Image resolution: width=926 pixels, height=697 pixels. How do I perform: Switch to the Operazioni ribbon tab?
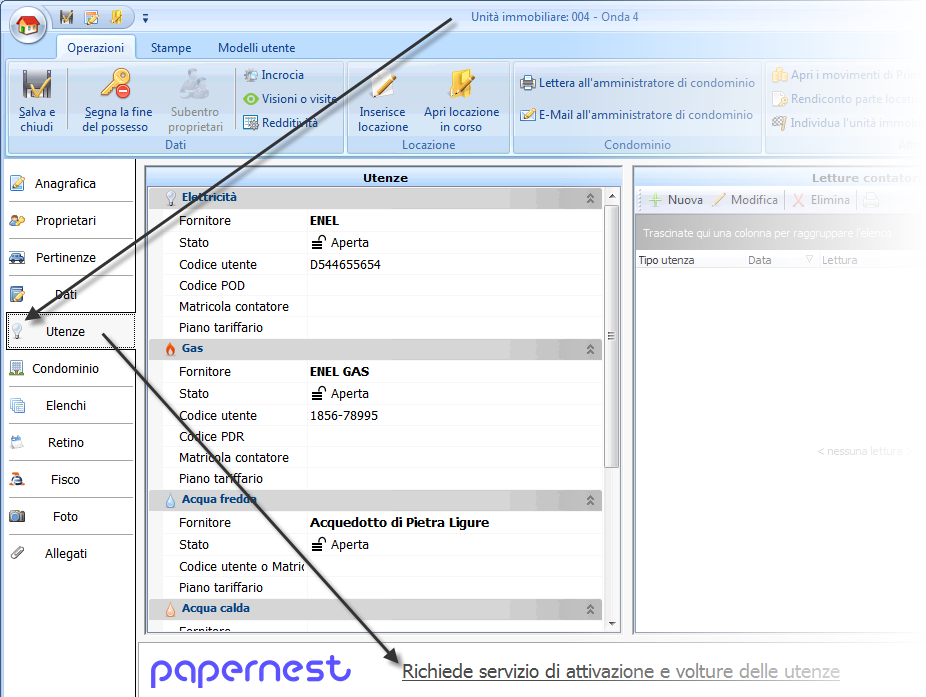point(96,48)
